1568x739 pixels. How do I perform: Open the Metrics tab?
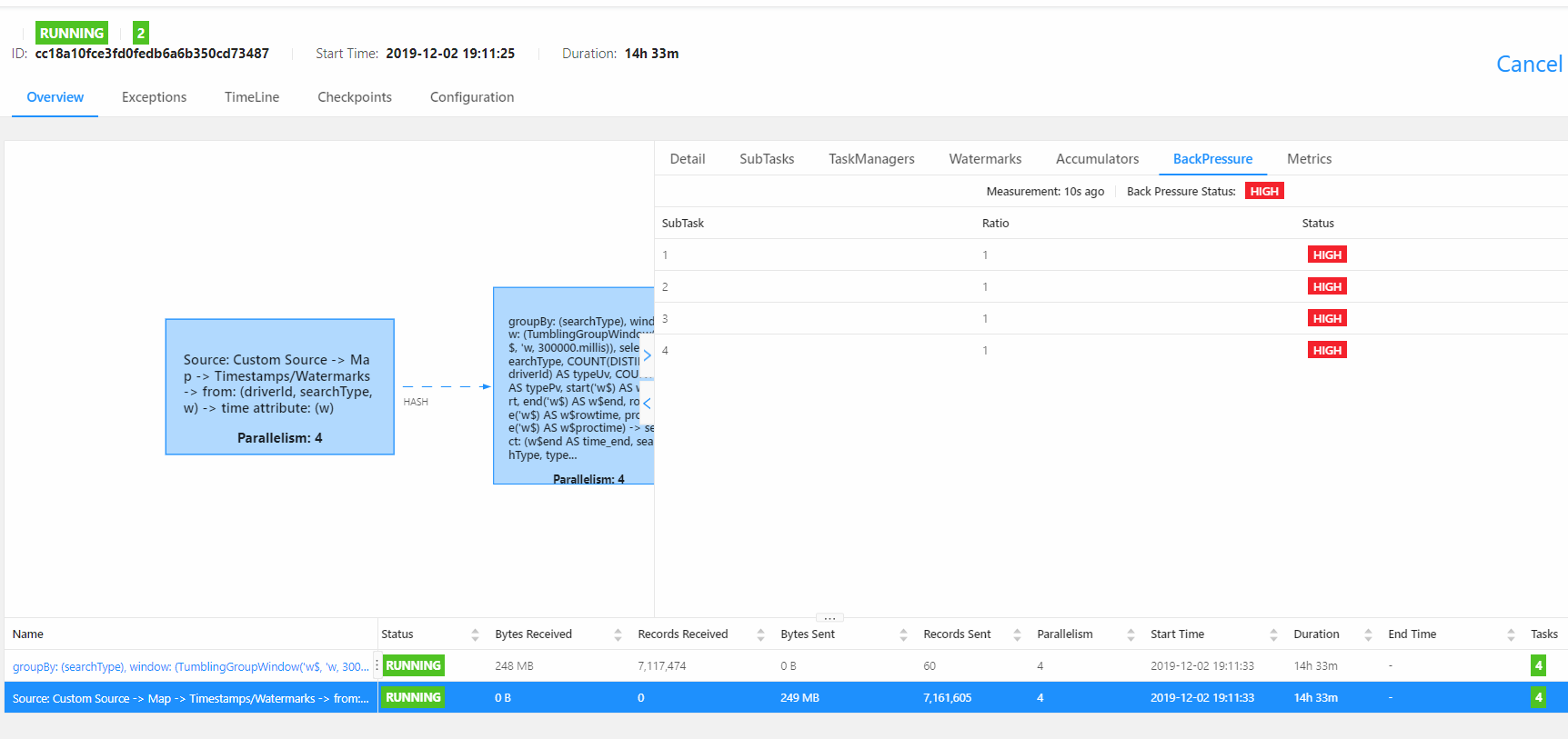point(1309,159)
